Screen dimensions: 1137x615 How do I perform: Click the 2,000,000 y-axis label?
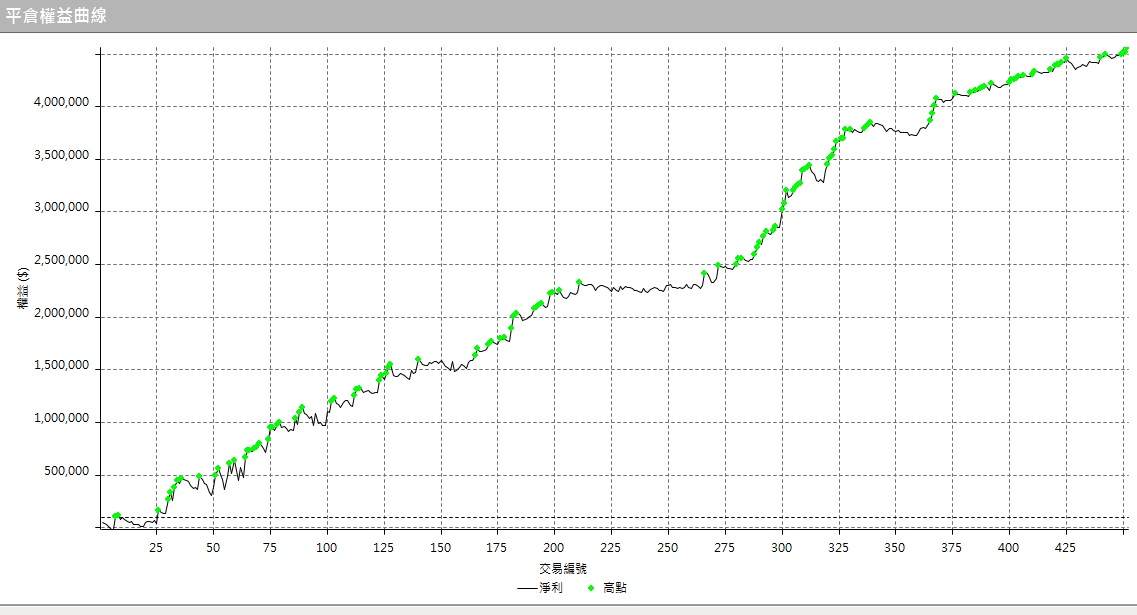pyautogui.click(x=62, y=313)
